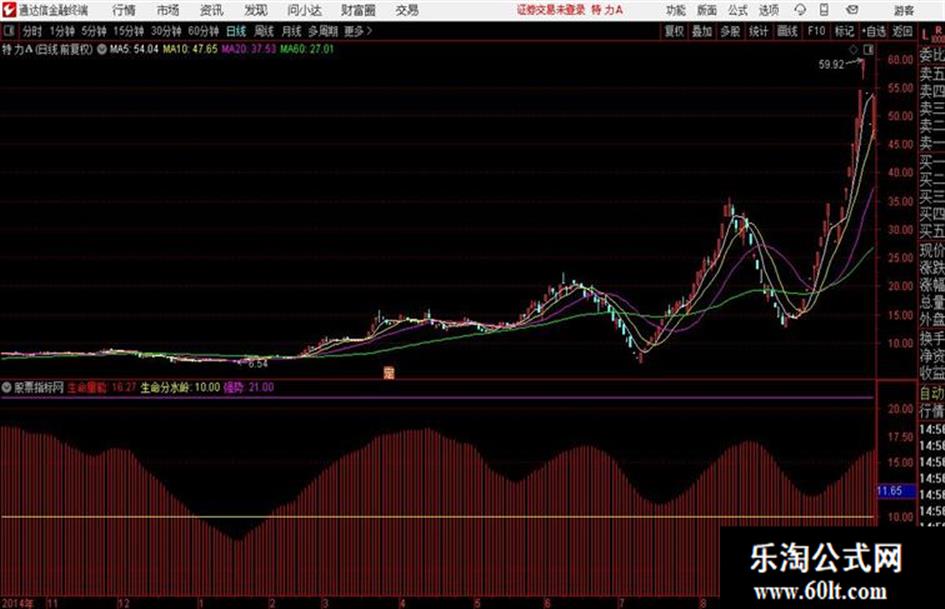Click the 59.92 high price label
Image resolution: width=945 pixels, height=609 pixels.
(x=831, y=65)
